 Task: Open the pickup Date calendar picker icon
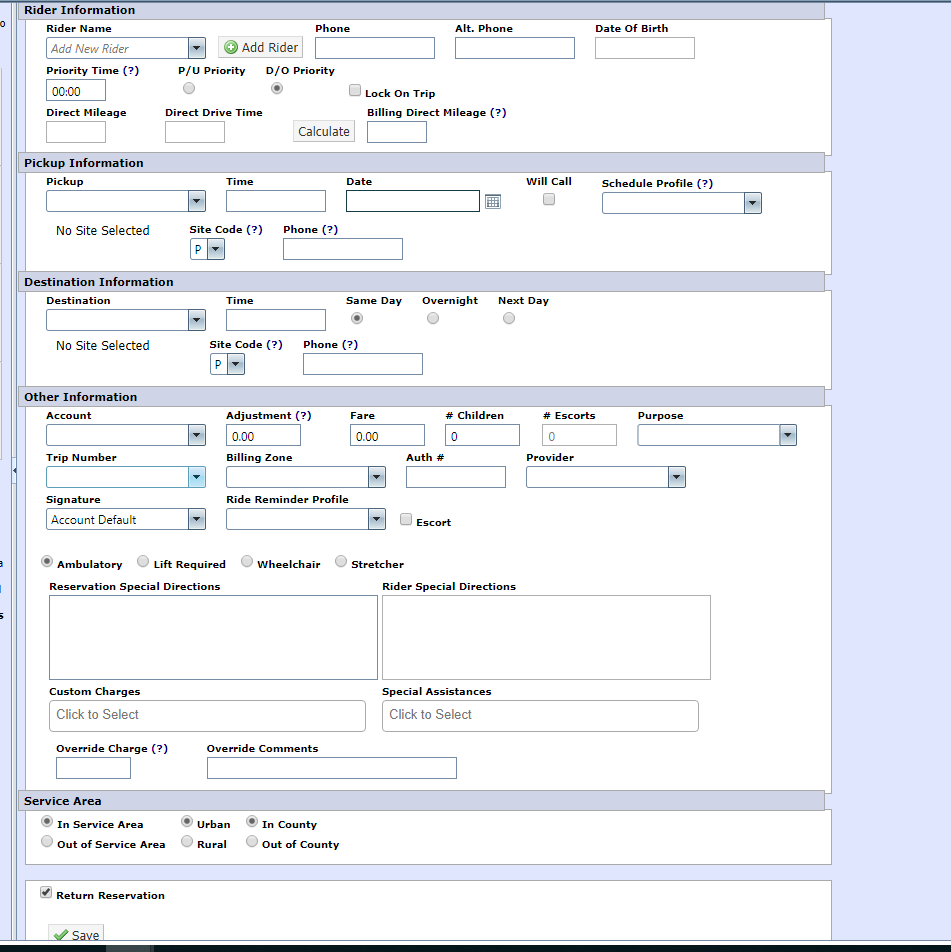pyautogui.click(x=493, y=202)
